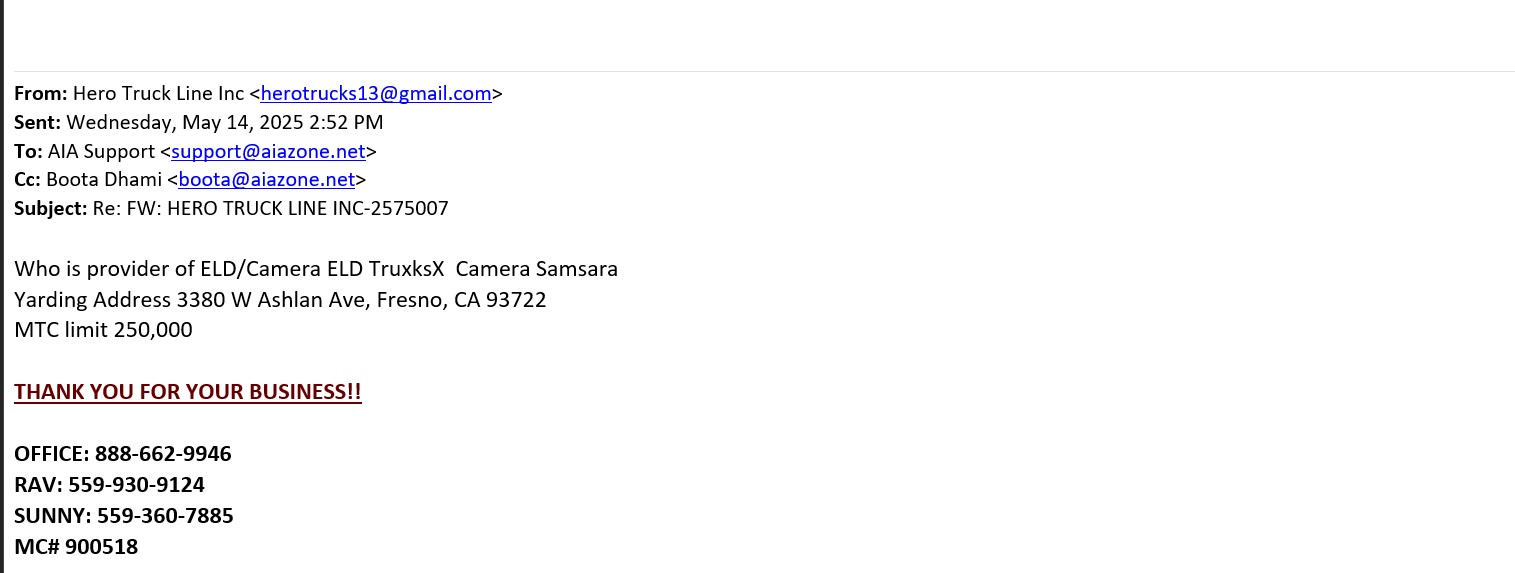Click the "MTC limit 250,000" line
This screenshot has height=573, width=1515.
tap(103, 330)
